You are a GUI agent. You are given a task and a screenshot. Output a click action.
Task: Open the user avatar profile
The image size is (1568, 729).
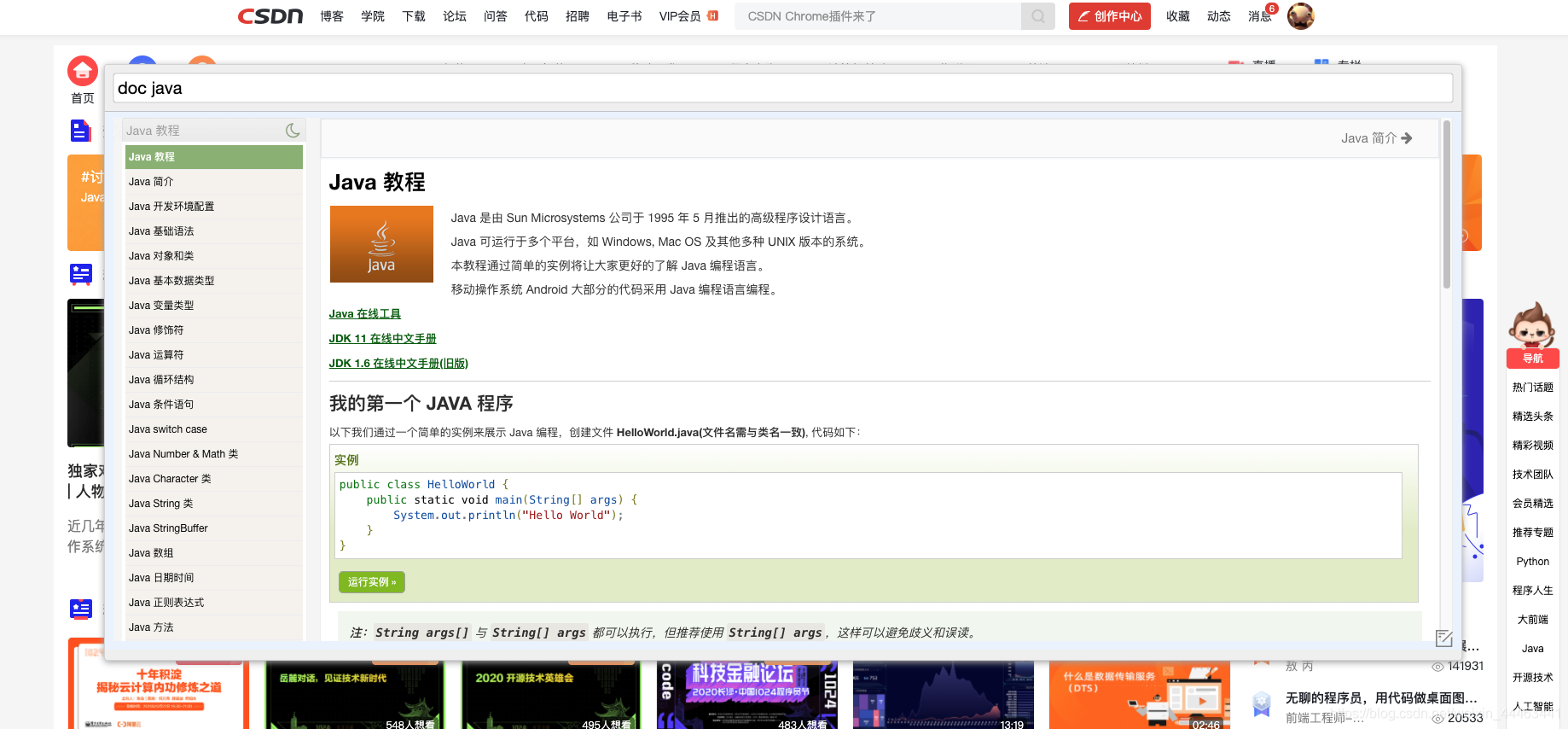click(x=1300, y=16)
